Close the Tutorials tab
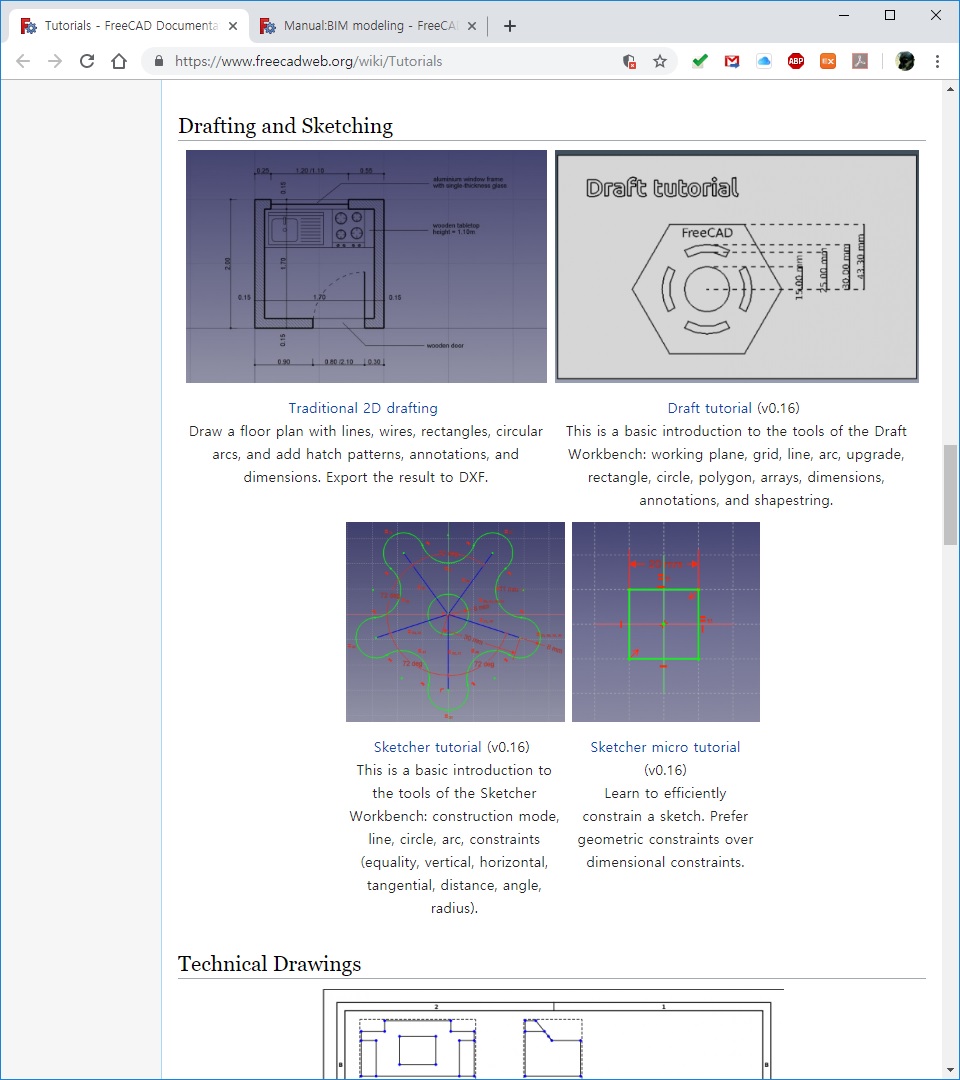960x1080 pixels. point(233,26)
